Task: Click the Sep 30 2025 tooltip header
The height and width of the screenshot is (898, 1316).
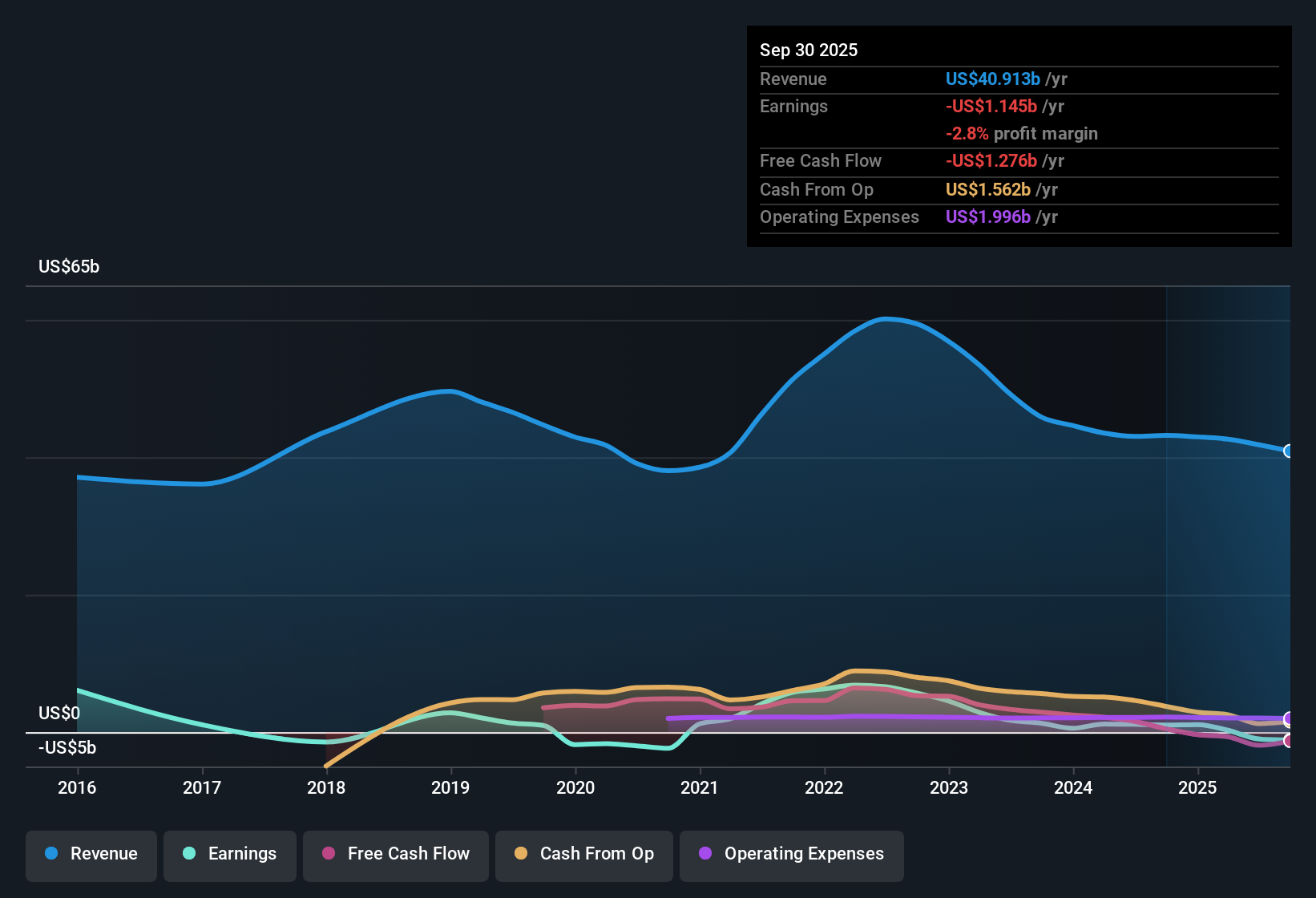Action: click(x=809, y=50)
